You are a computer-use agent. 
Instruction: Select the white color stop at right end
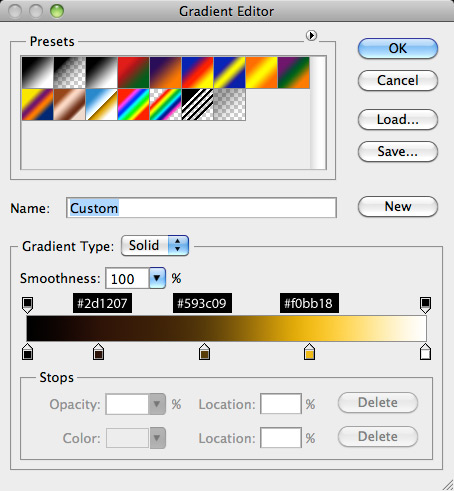[425, 352]
